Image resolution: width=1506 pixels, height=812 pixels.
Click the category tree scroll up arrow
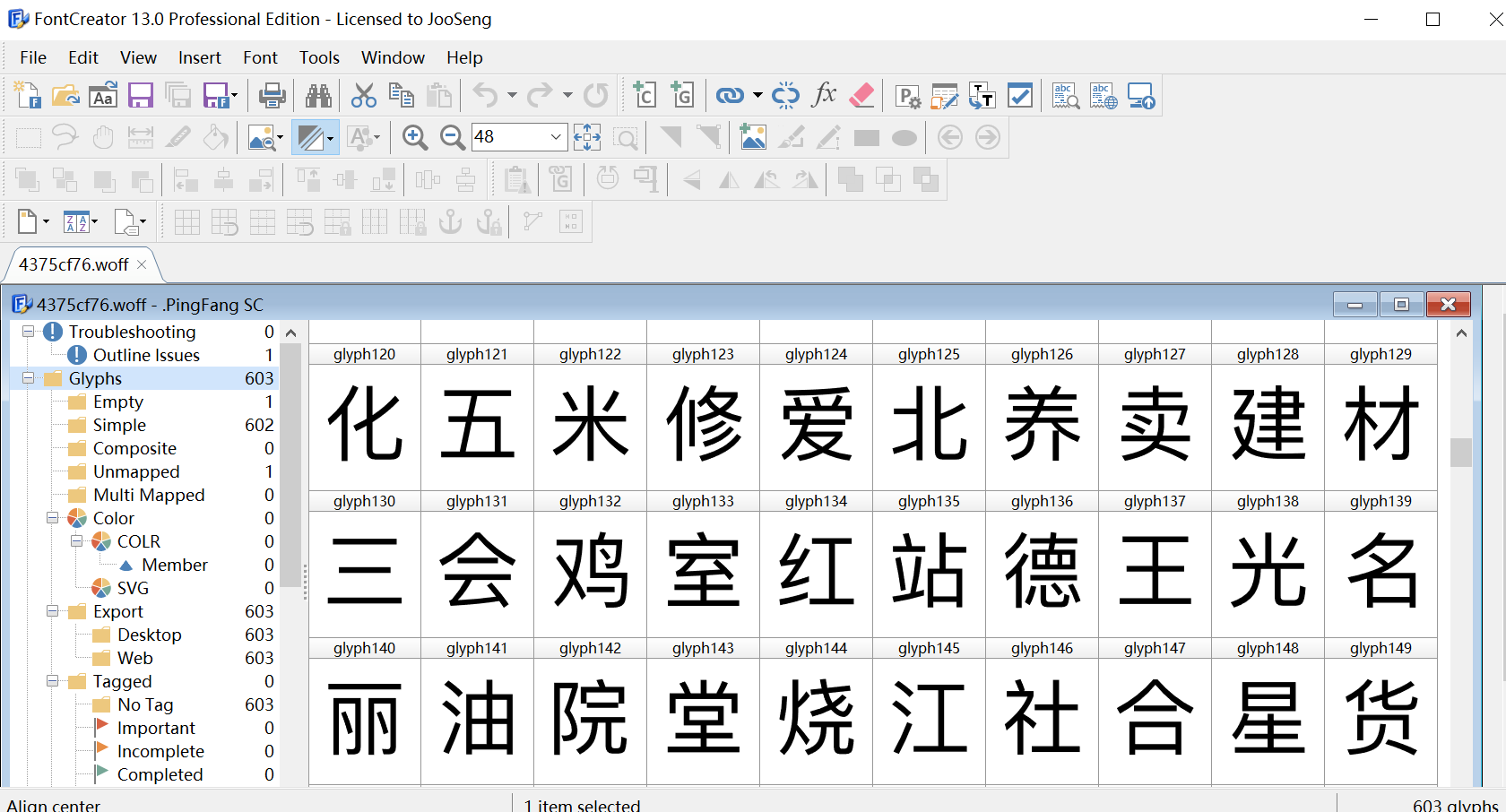tap(290, 333)
